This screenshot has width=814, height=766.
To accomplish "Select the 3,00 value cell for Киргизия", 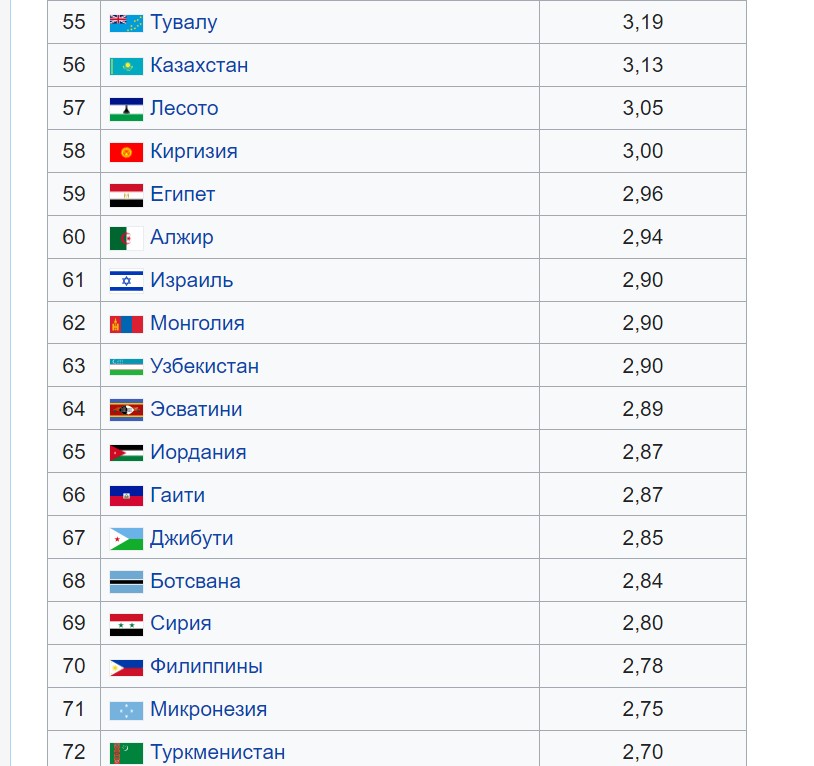I will click(643, 151).
